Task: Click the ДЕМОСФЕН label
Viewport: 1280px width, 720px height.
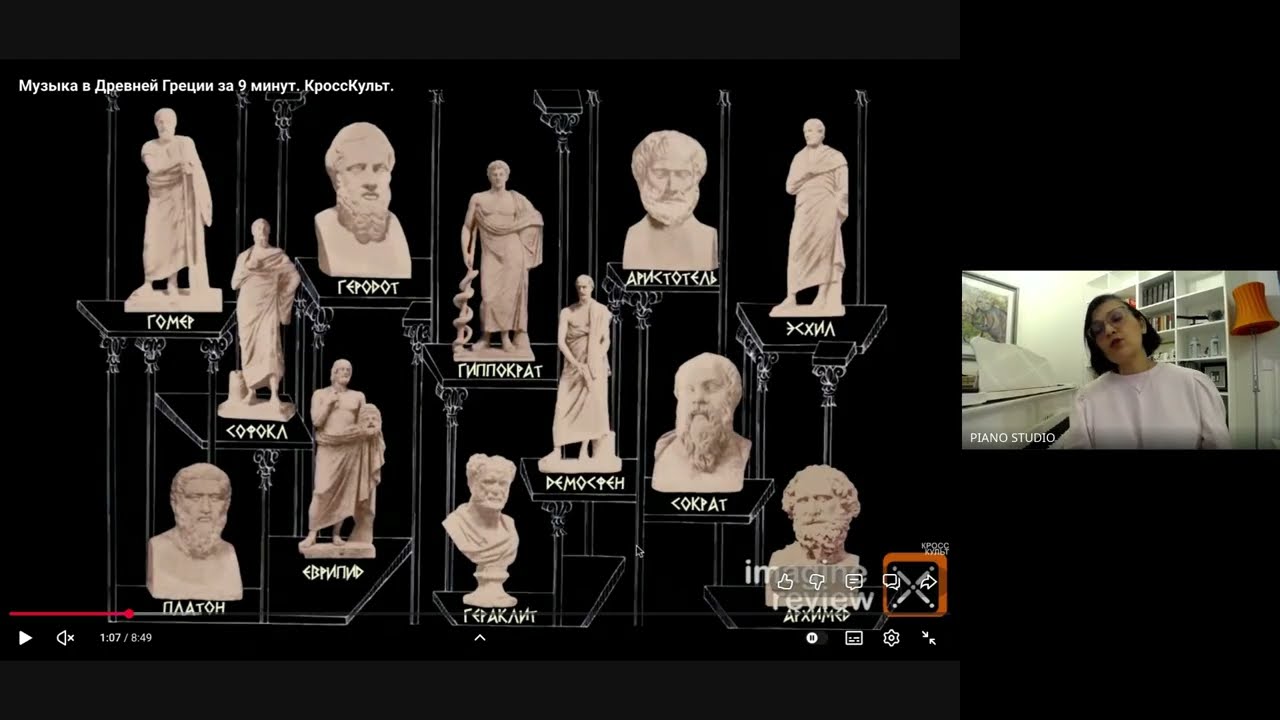Action: pos(585,483)
